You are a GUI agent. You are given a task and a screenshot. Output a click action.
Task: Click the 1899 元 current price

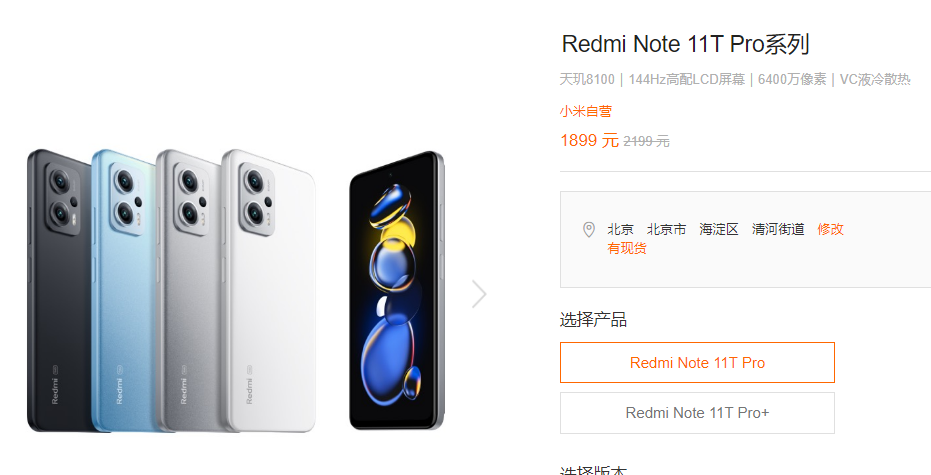[x=589, y=141]
